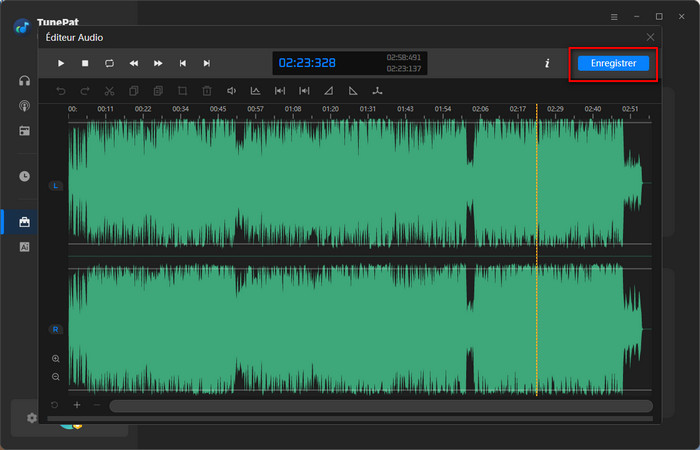Image resolution: width=700 pixels, height=450 pixels.
Task: Click the 02:40 mark on timeline ruler
Action: (593, 109)
